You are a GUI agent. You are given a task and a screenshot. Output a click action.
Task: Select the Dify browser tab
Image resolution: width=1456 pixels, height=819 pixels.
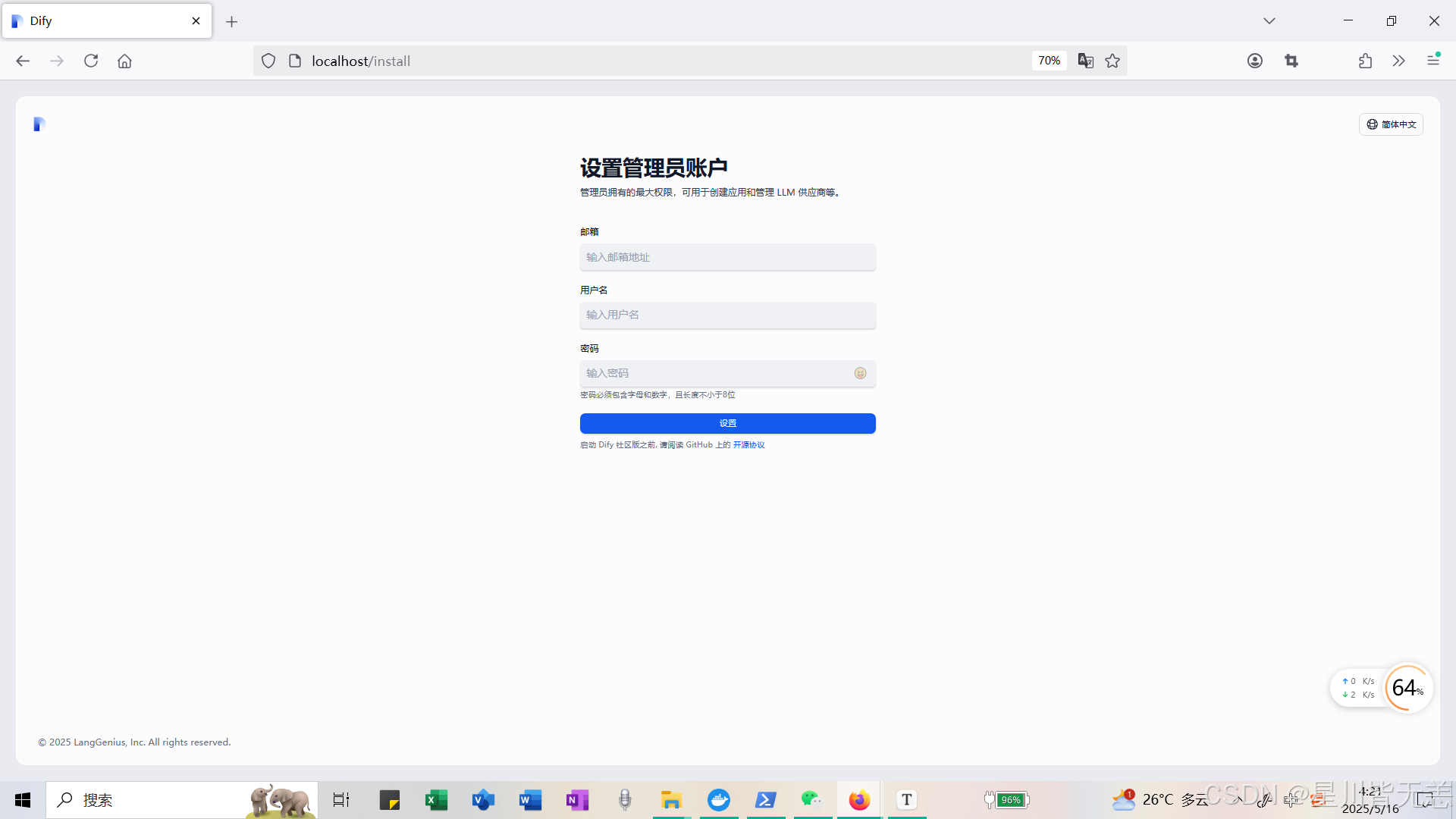99,21
